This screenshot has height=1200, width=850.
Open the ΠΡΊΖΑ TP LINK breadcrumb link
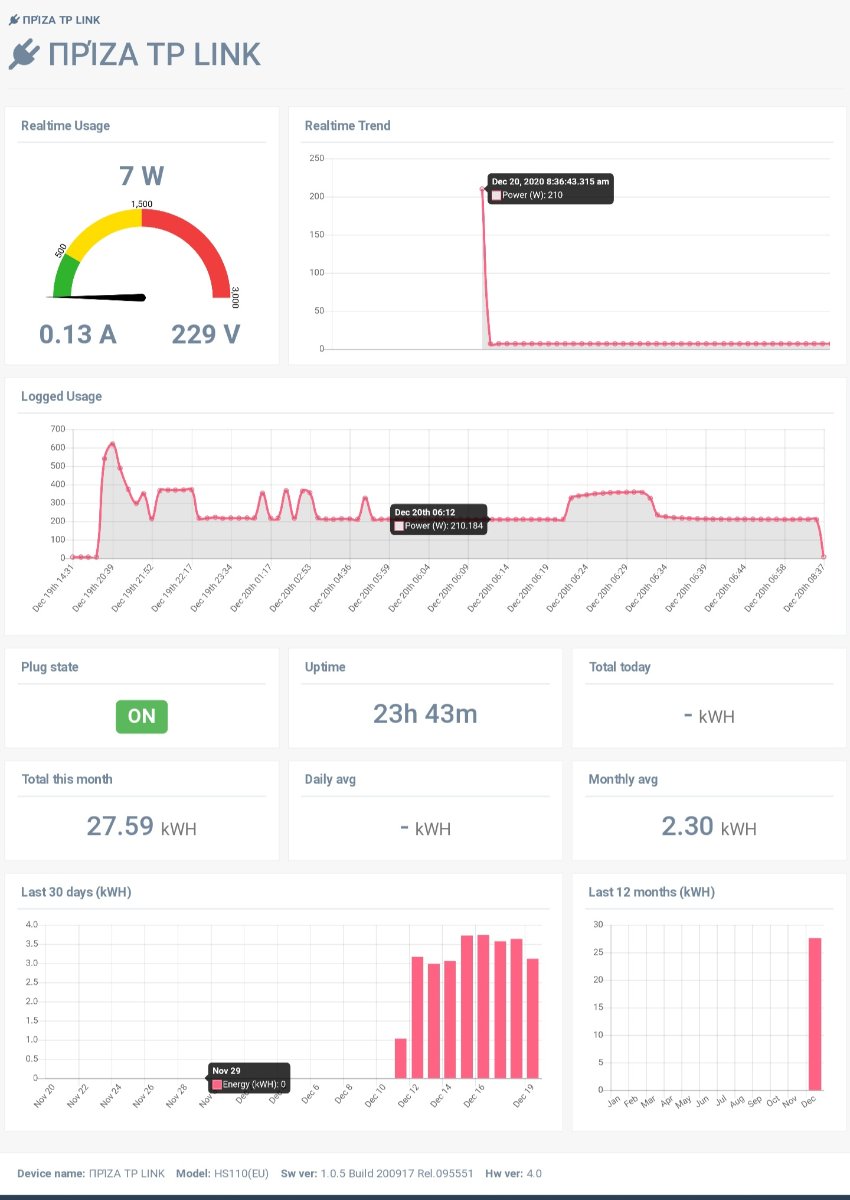(x=60, y=20)
